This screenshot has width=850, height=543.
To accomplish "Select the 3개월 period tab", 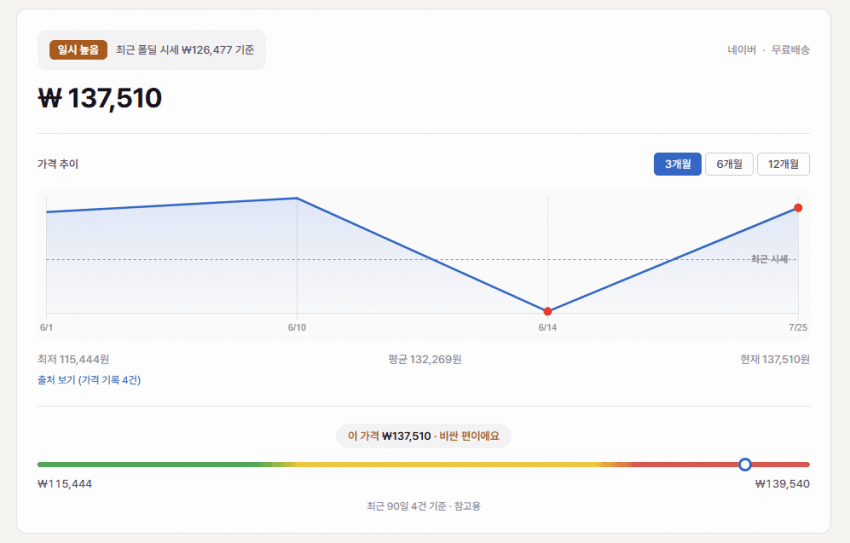I will tap(677, 164).
